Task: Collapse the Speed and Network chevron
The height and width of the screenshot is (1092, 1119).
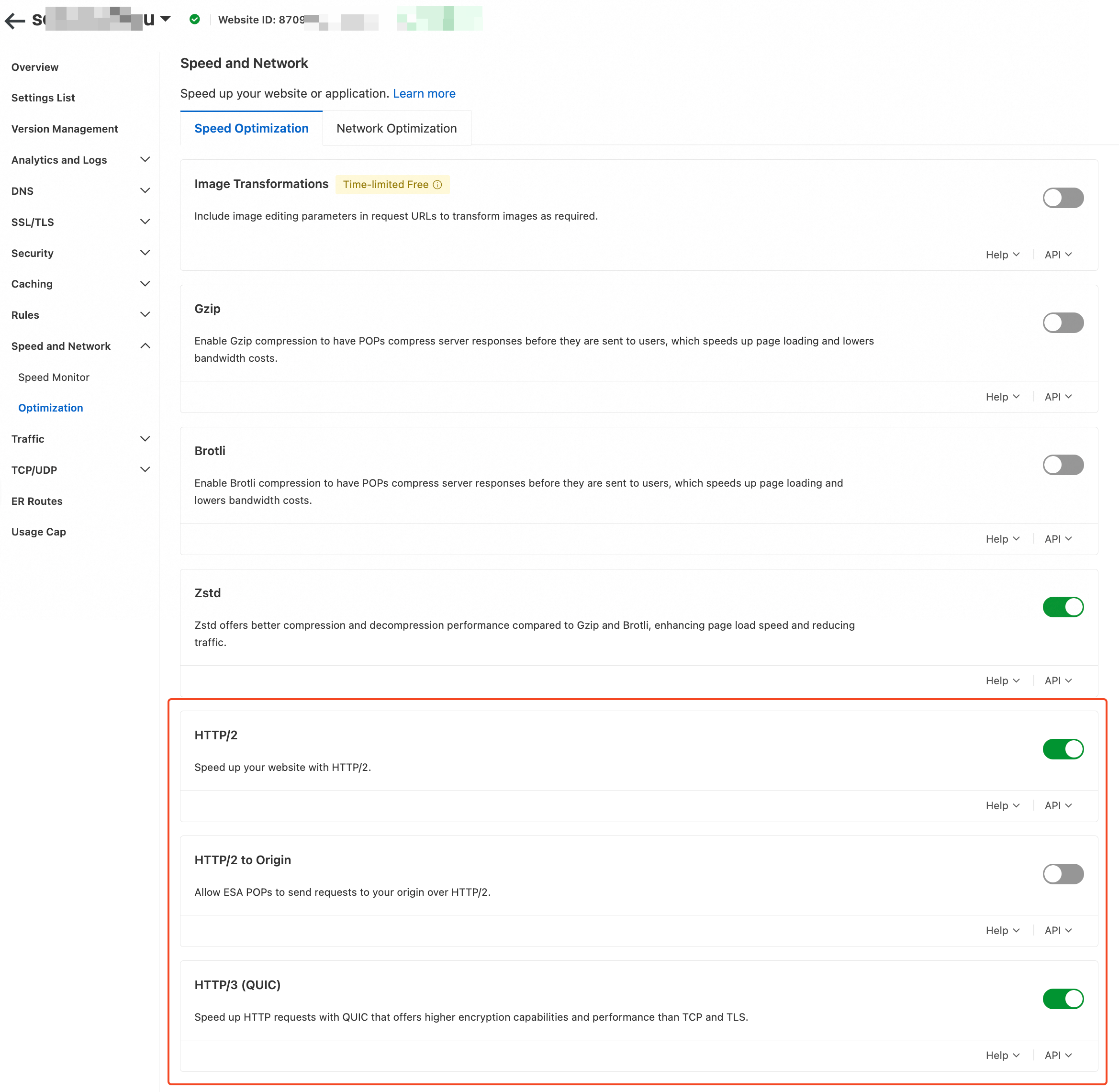Action: point(145,346)
